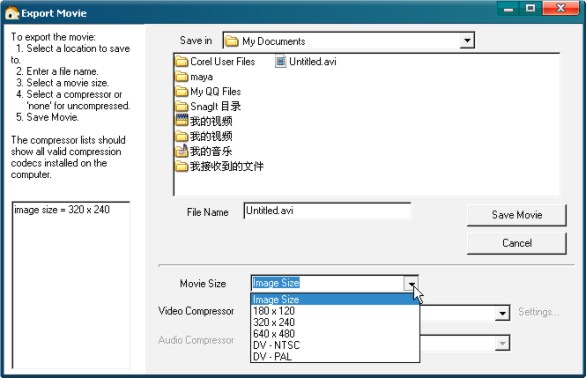Maximize the Export Movie window
Screen dimensions: 586x378
(x=530, y=9)
